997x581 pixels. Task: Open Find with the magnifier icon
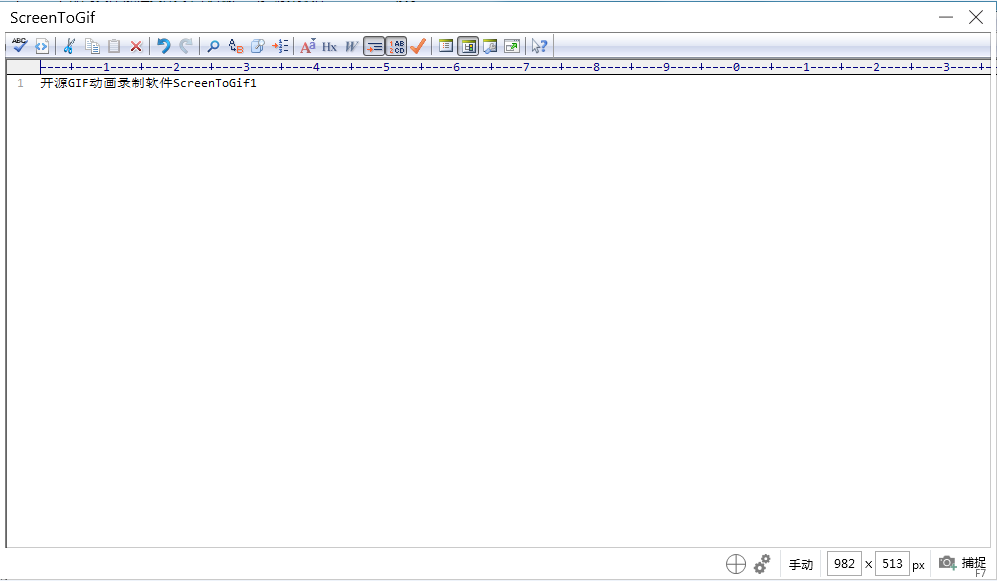[x=213, y=46]
